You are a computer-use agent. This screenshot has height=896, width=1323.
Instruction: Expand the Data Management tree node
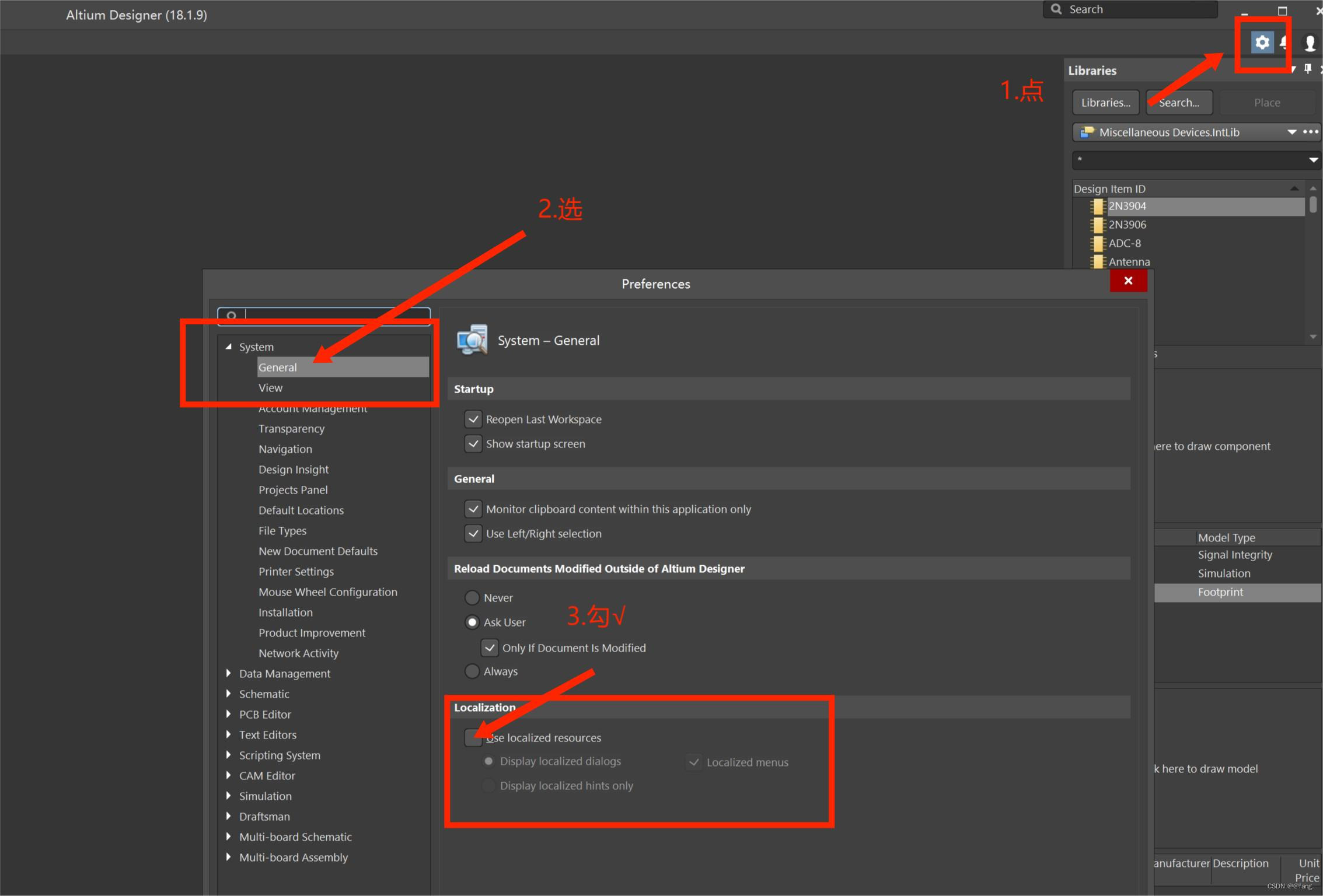pos(228,673)
